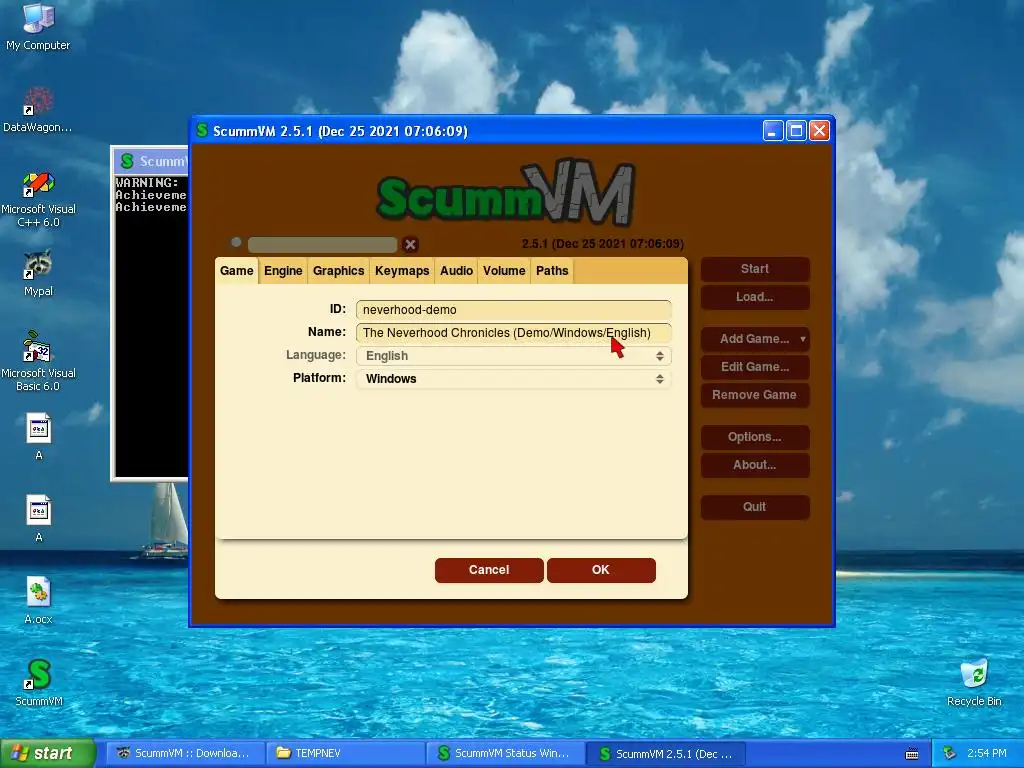Select the Game tab
The image size is (1024, 768).
(x=236, y=270)
